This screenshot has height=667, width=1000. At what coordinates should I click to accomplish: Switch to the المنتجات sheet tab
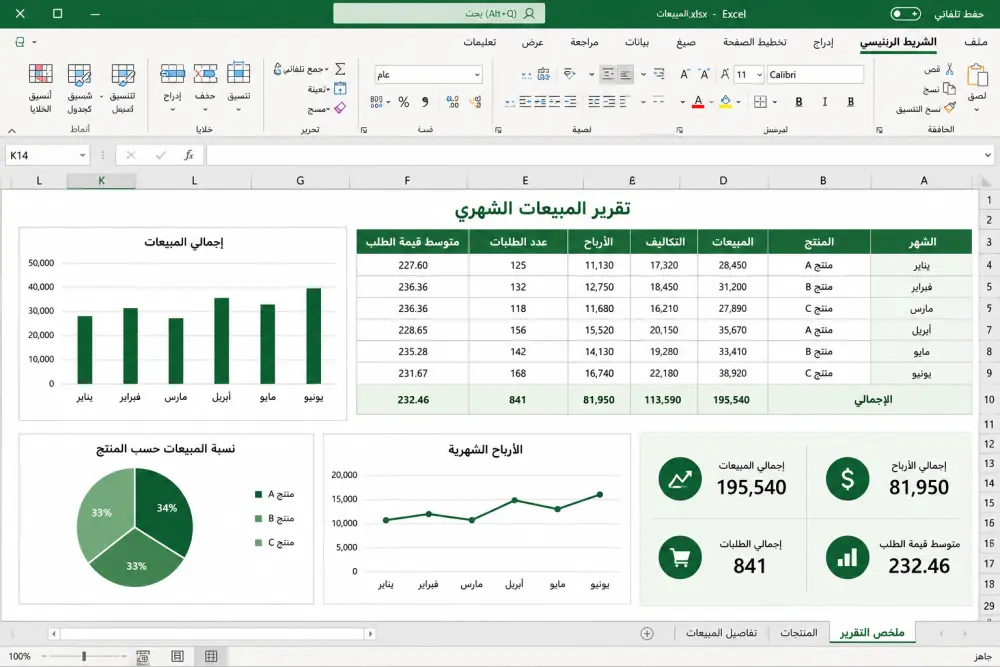pos(798,633)
